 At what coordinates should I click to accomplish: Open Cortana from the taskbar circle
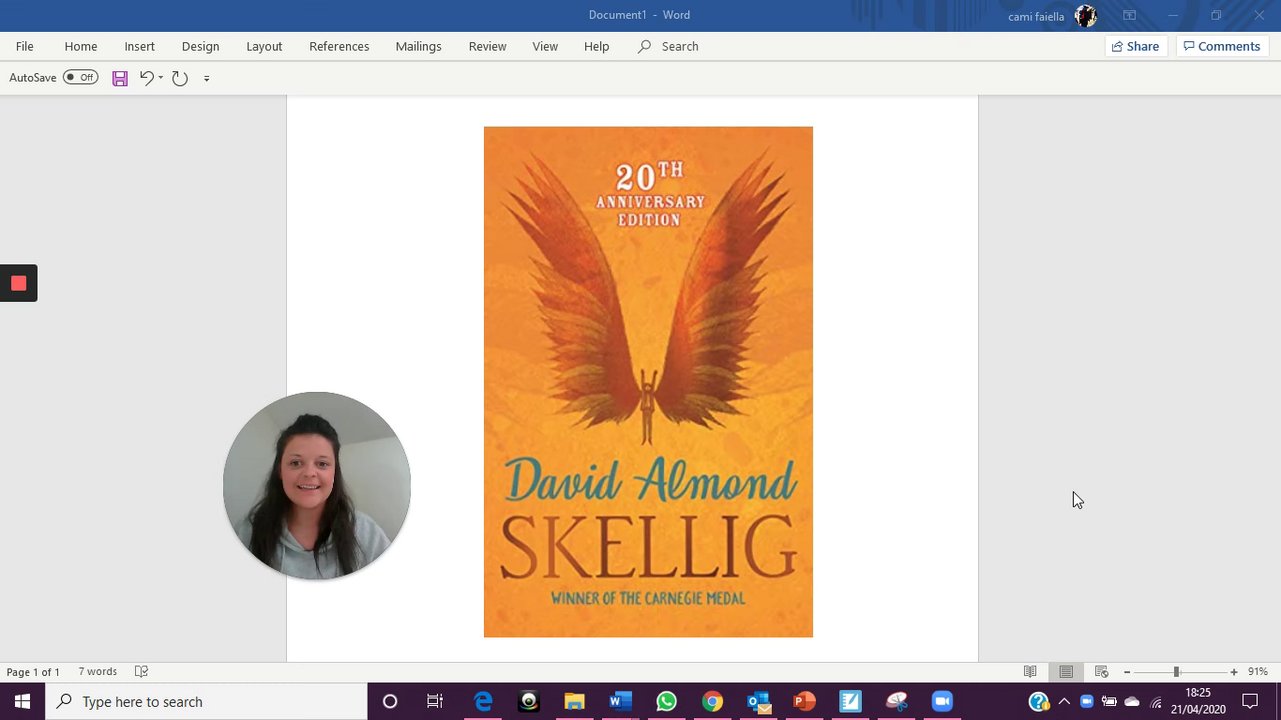click(x=390, y=701)
